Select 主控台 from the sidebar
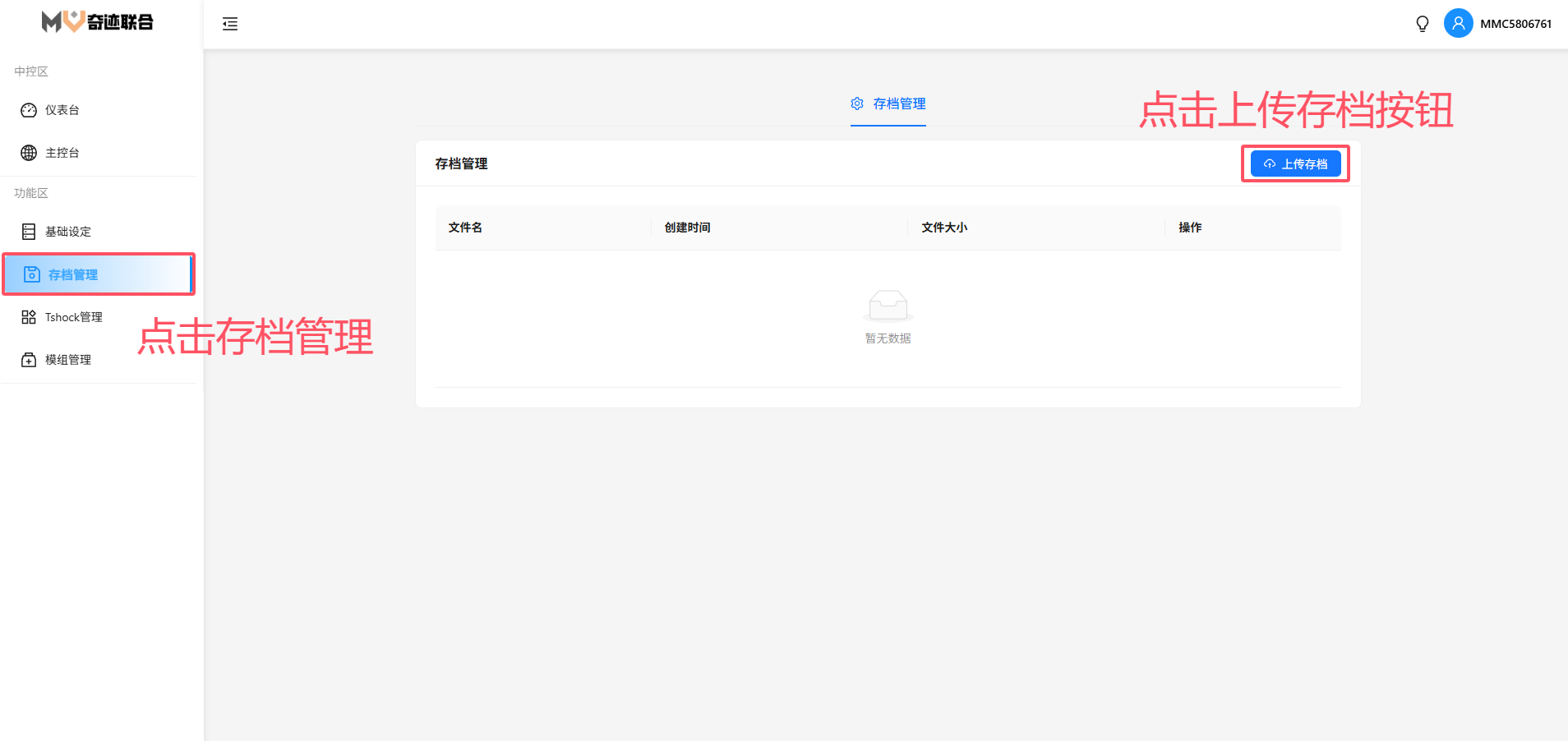The height and width of the screenshot is (741, 1568). point(62,153)
